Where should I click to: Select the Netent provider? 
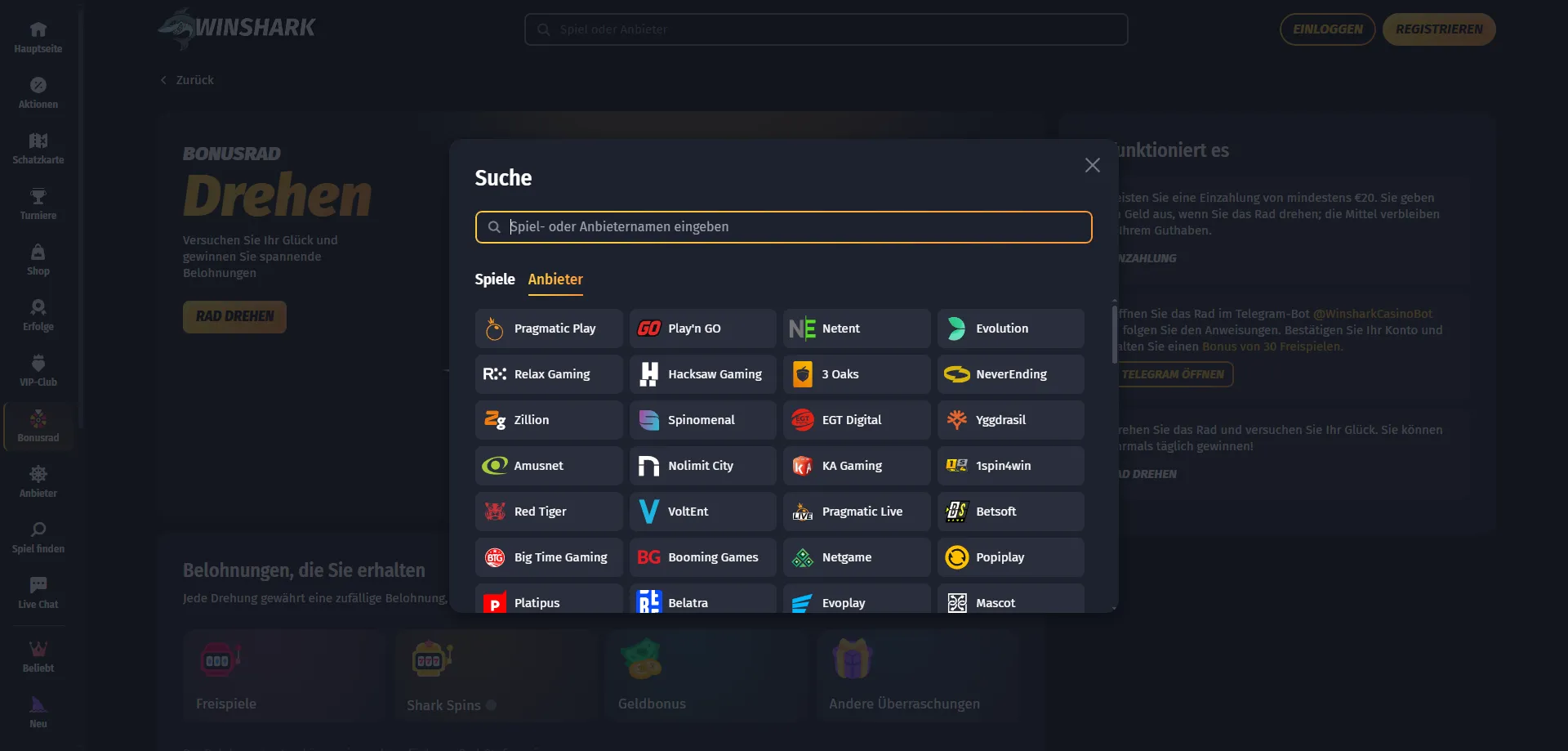[x=857, y=329]
